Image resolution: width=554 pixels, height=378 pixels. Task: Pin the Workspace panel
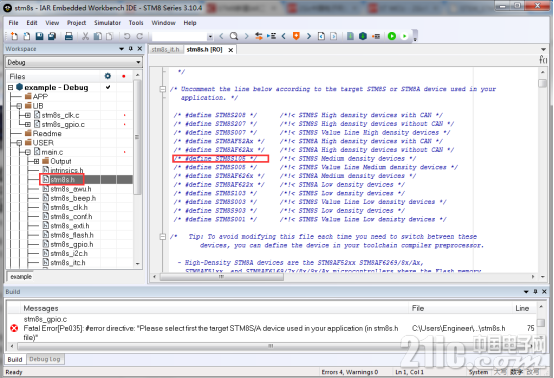(x=131, y=48)
